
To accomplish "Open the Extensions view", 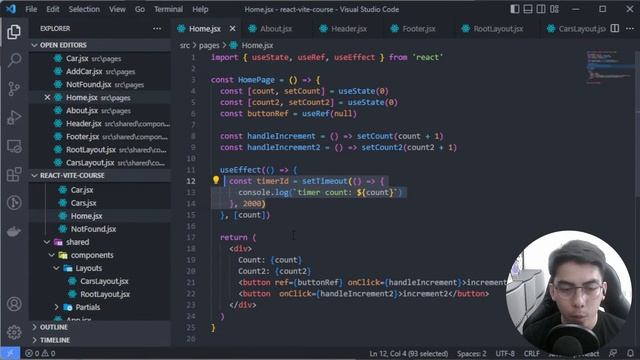I will click(x=14, y=175).
